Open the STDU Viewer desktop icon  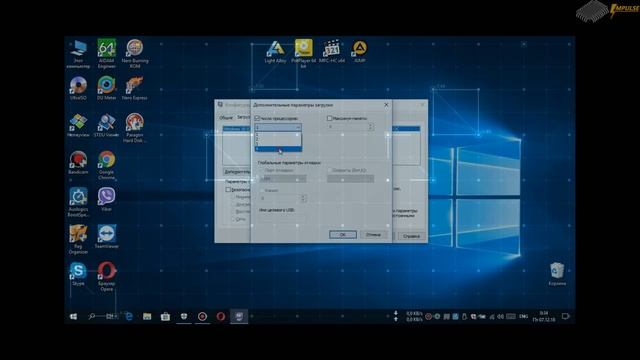[x=106, y=125]
